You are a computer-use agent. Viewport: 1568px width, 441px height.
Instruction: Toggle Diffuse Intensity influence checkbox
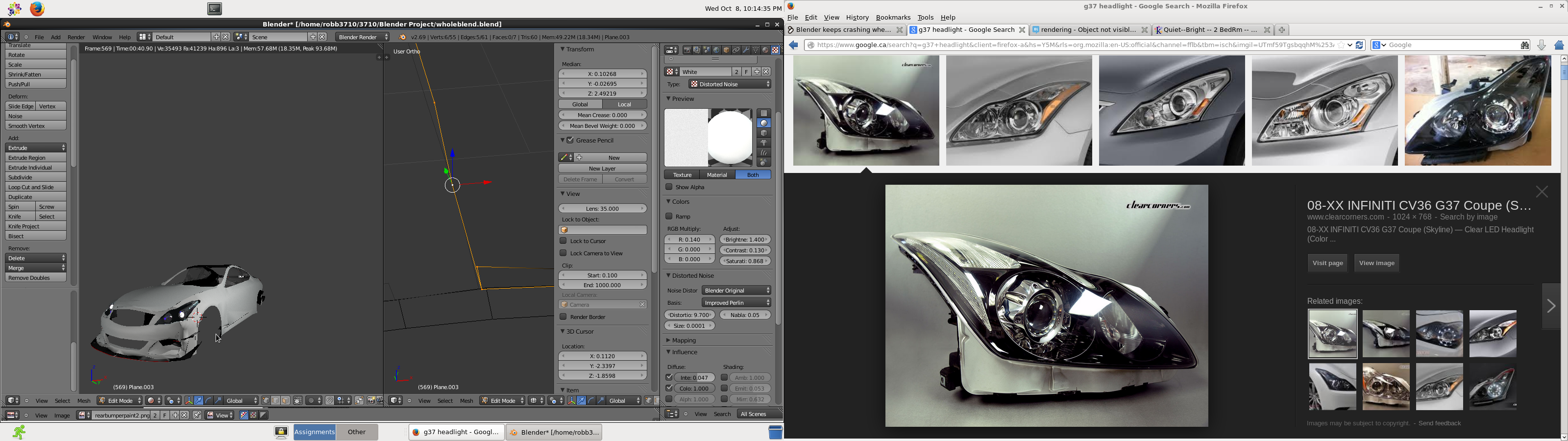669,378
